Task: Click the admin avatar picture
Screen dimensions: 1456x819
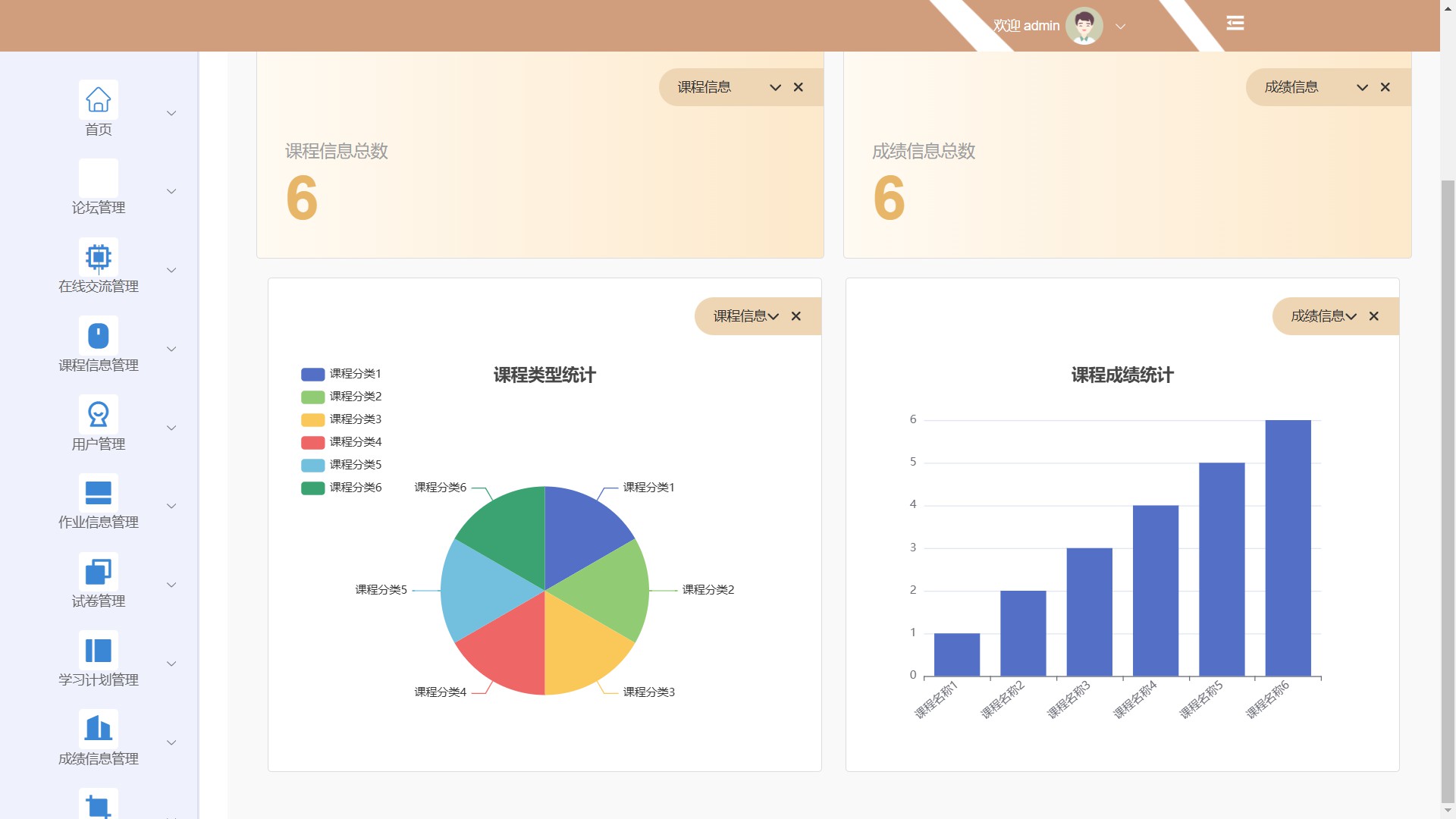Action: click(1084, 26)
